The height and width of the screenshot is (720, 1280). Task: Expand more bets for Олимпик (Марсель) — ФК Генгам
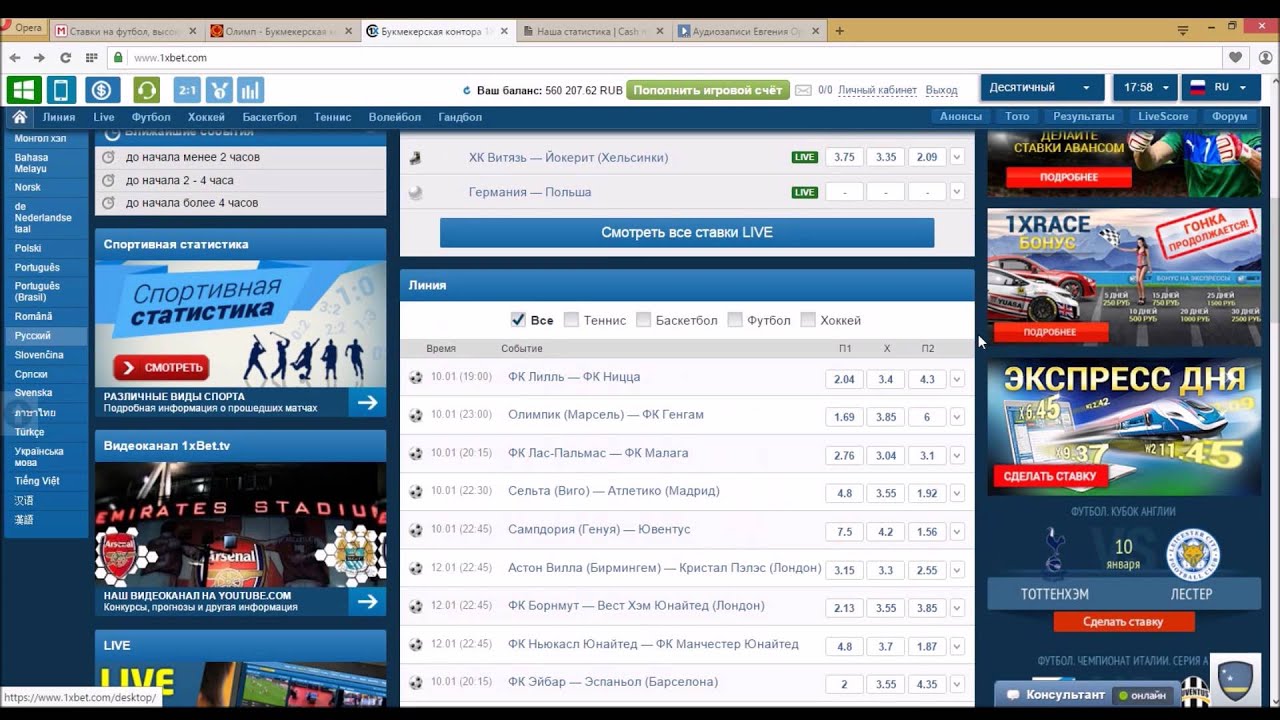(x=957, y=417)
